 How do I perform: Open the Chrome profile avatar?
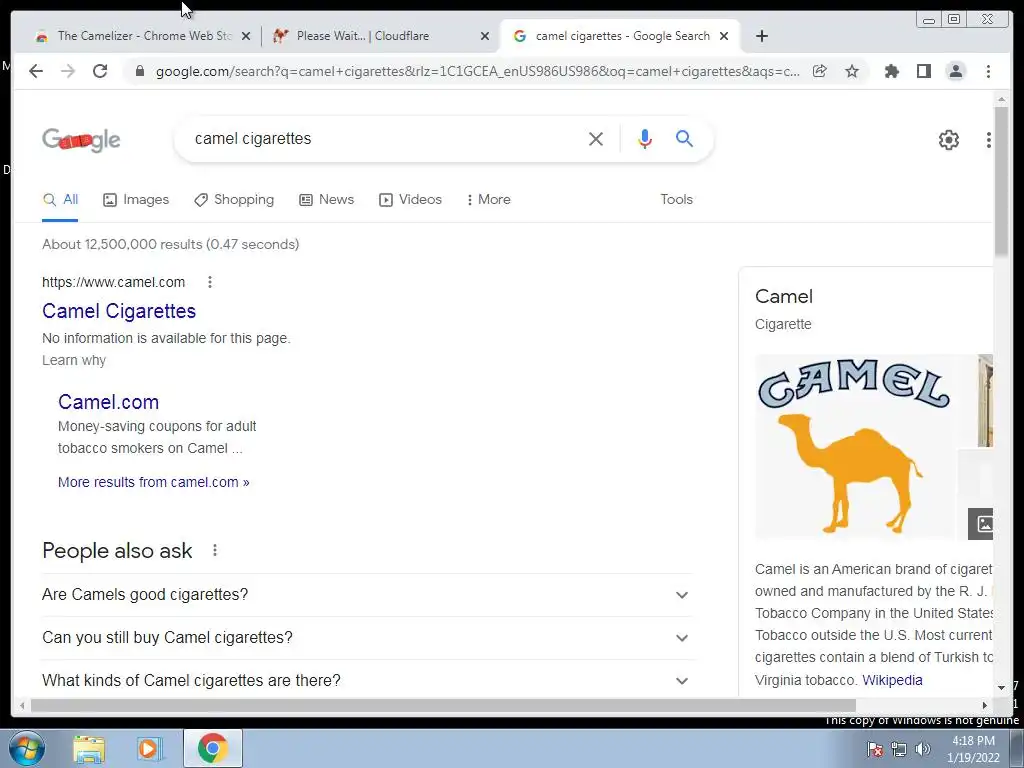coord(955,71)
